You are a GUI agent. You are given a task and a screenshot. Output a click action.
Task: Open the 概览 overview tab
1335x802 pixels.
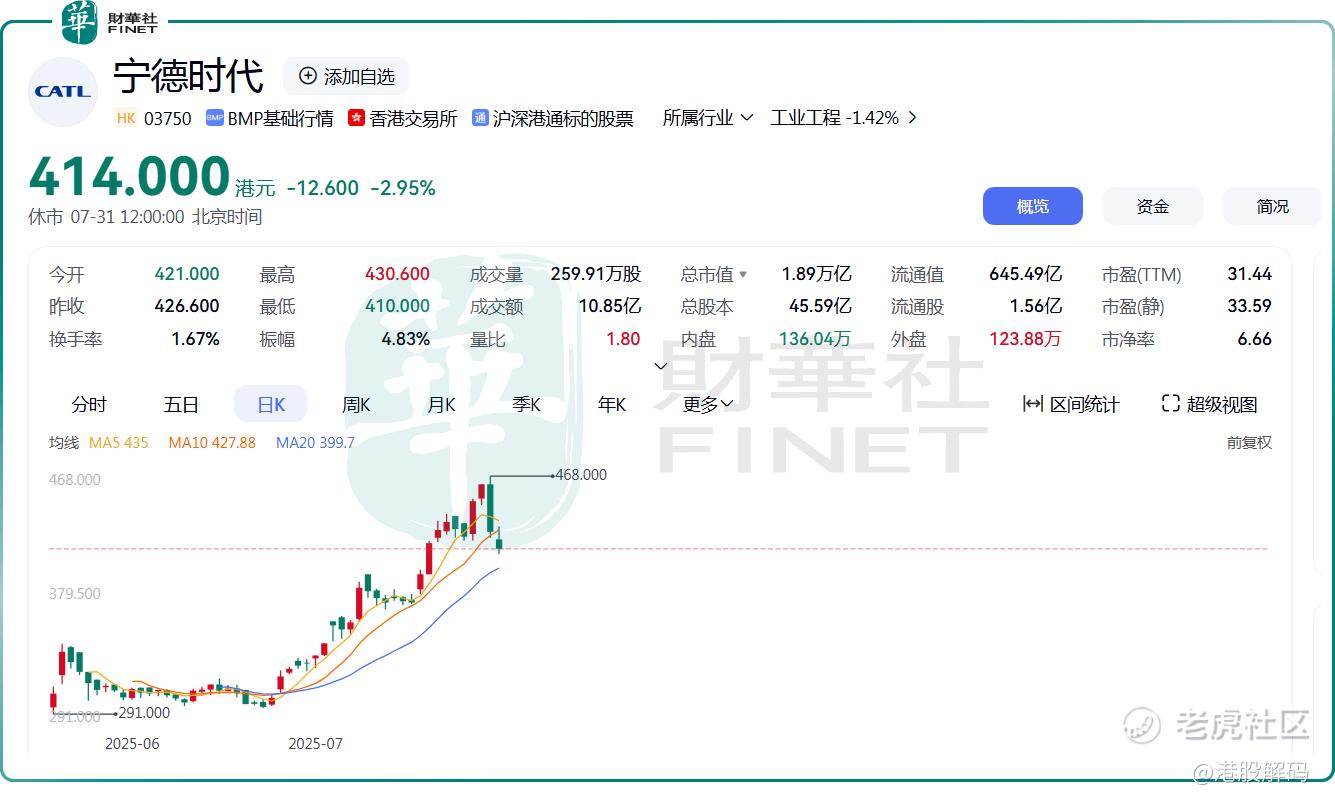[x=1033, y=206]
